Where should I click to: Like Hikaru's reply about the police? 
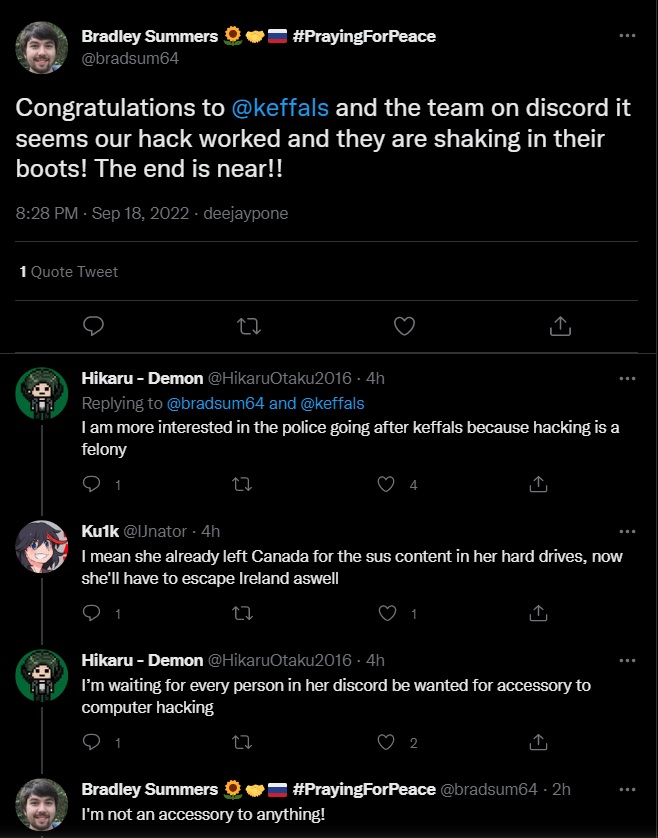(x=386, y=483)
